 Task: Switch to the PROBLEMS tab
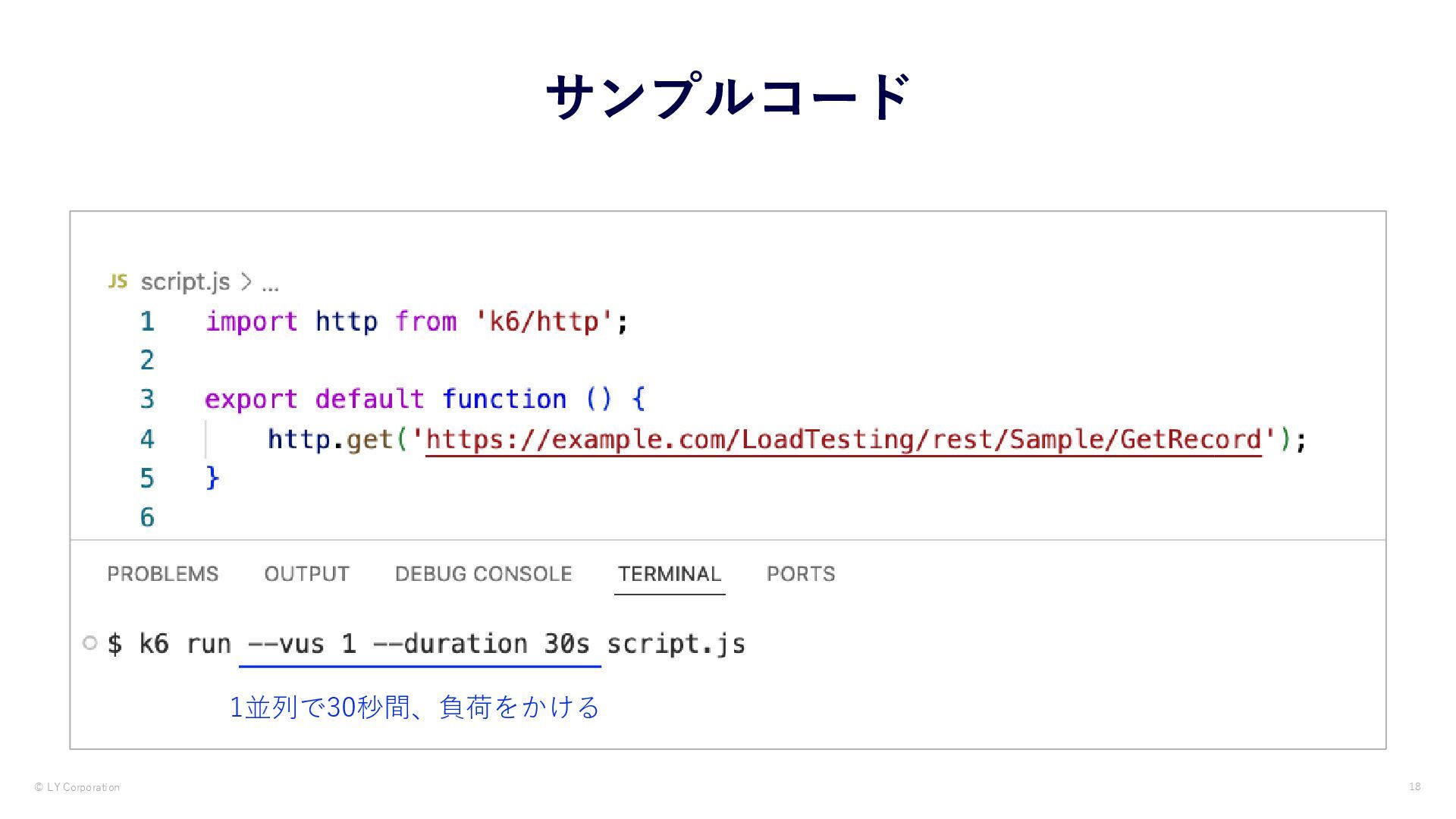pos(162,574)
